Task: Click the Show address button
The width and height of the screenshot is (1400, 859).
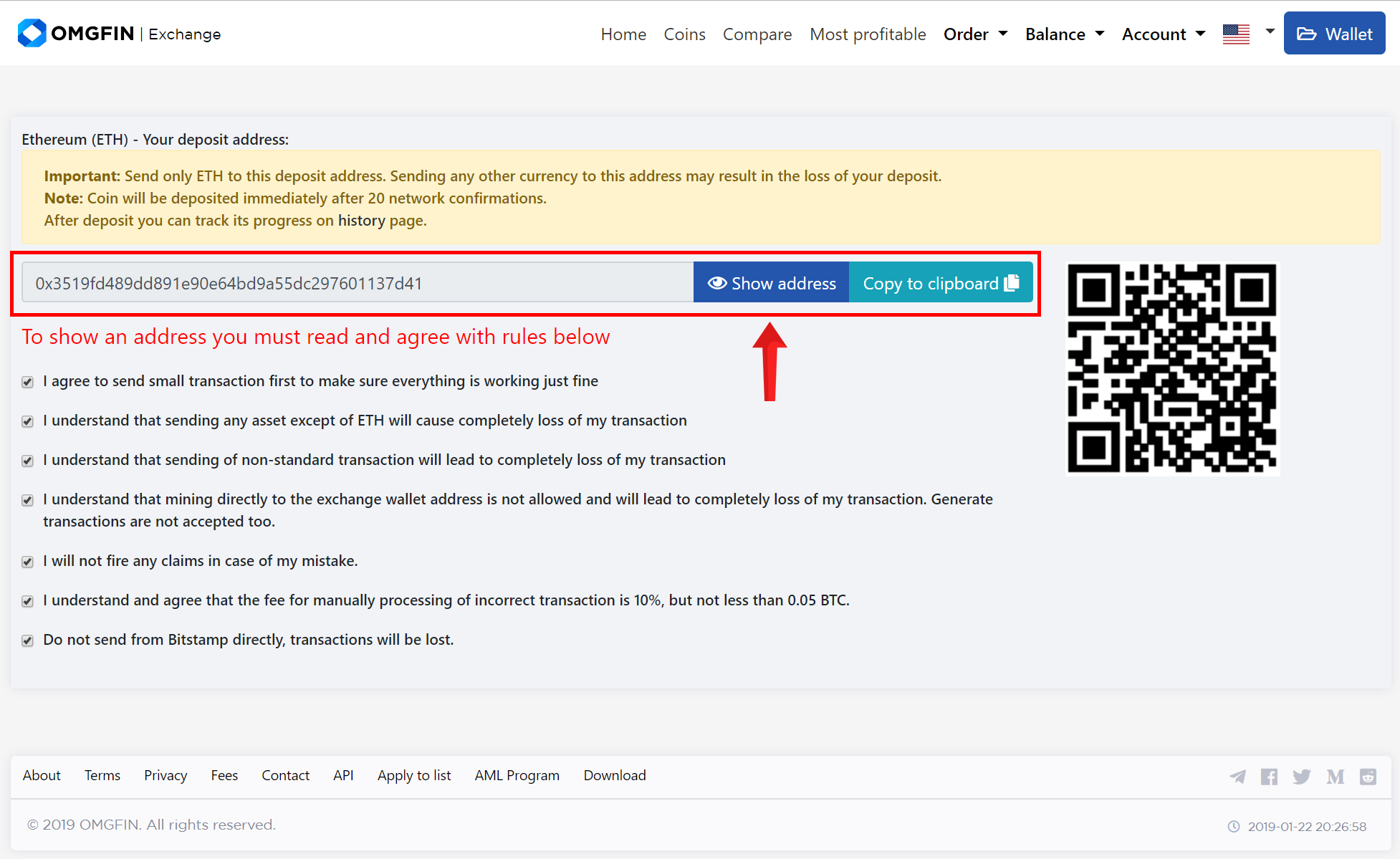Action: (x=772, y=282)
